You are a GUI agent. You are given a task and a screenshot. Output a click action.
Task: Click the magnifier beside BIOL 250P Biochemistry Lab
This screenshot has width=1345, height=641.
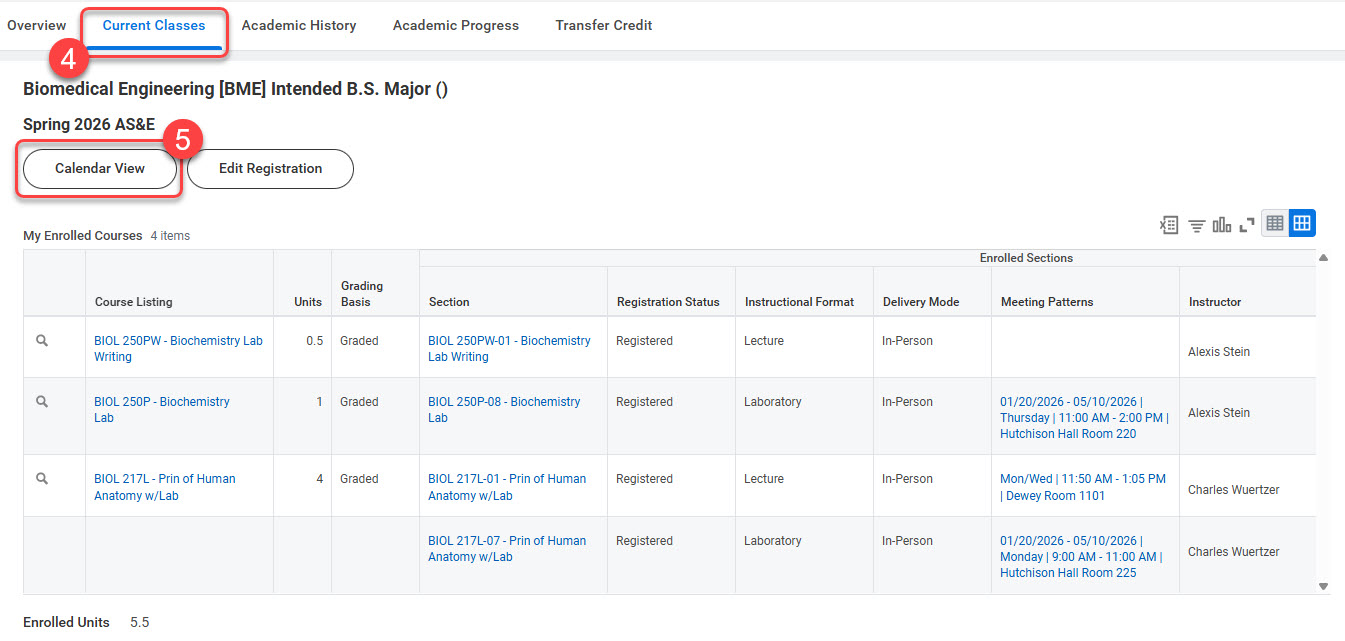tap(41, 402)
